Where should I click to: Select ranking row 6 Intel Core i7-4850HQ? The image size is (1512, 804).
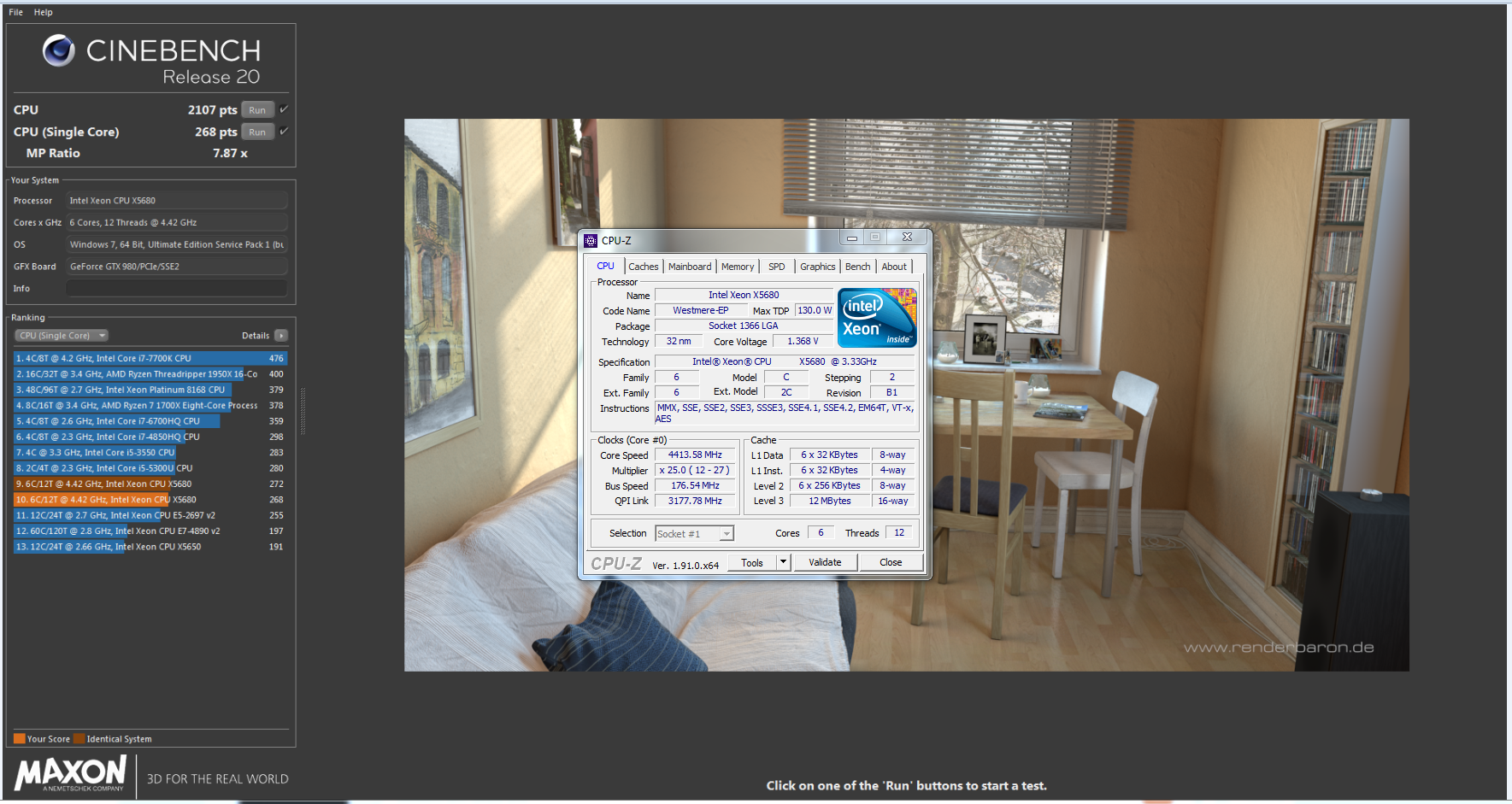coord(150,437)
